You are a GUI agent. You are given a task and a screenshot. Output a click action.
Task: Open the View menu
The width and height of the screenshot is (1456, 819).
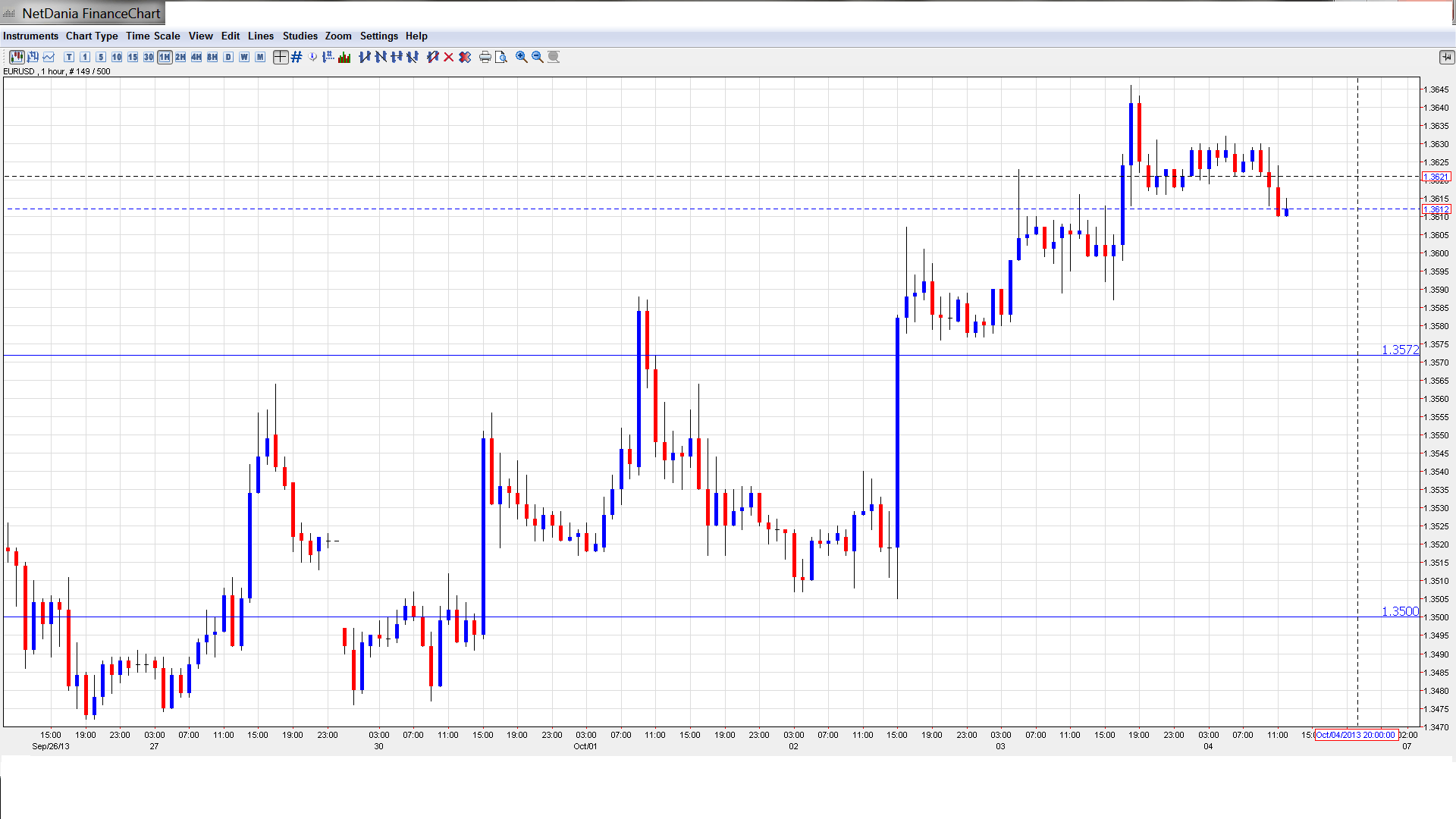[201, 36]
